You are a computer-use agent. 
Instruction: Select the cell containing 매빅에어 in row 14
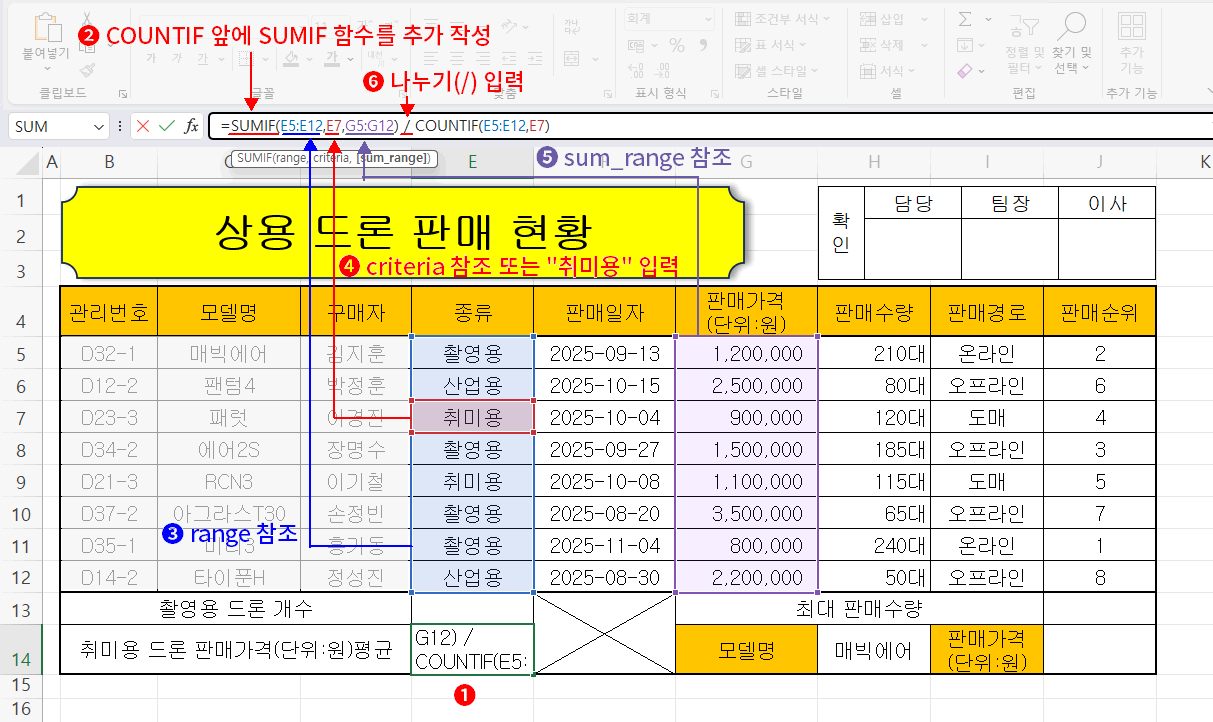pyautogui.click(x=873, y=651)
